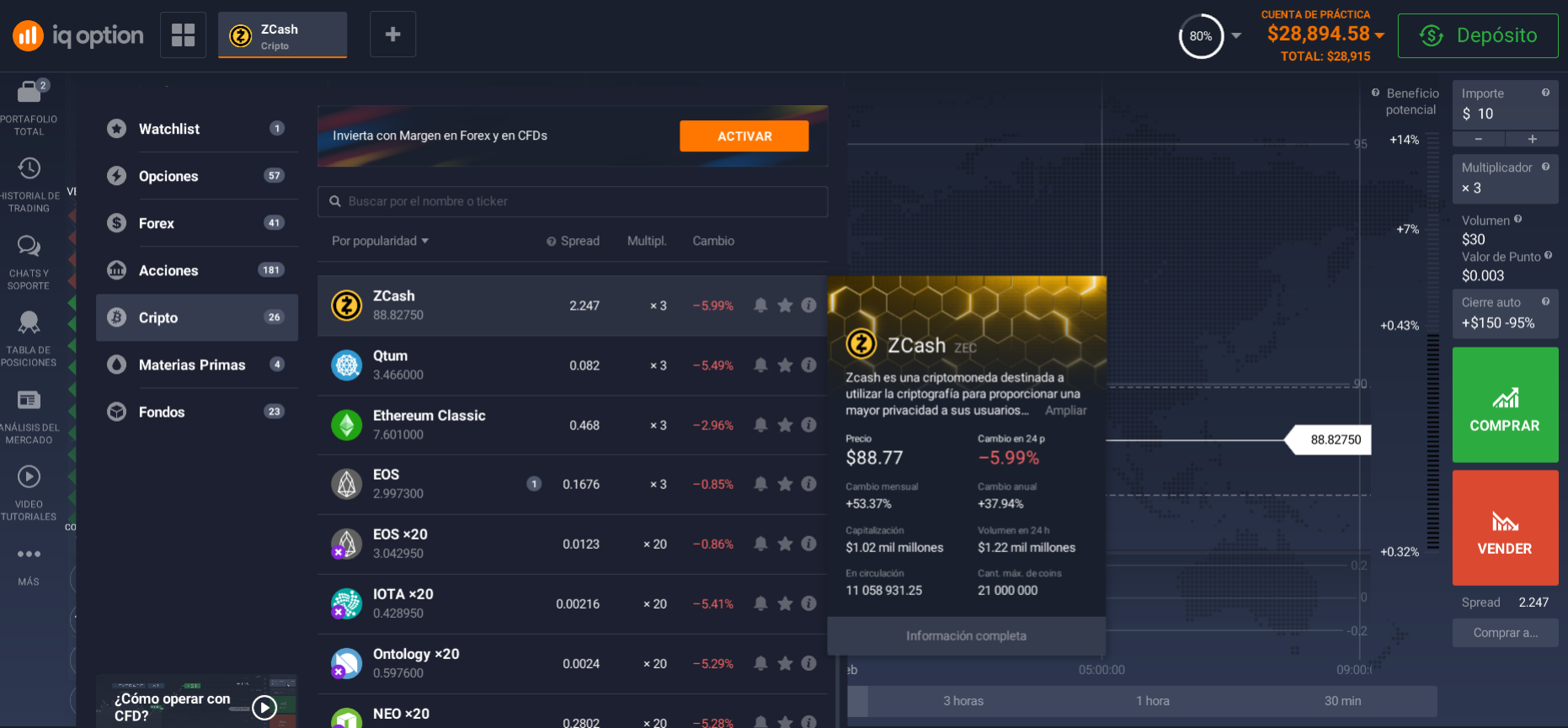Viewport: 1568px width, 728px height.
Task: Open the practice account balance dropdown
Action: point(1379,35)
